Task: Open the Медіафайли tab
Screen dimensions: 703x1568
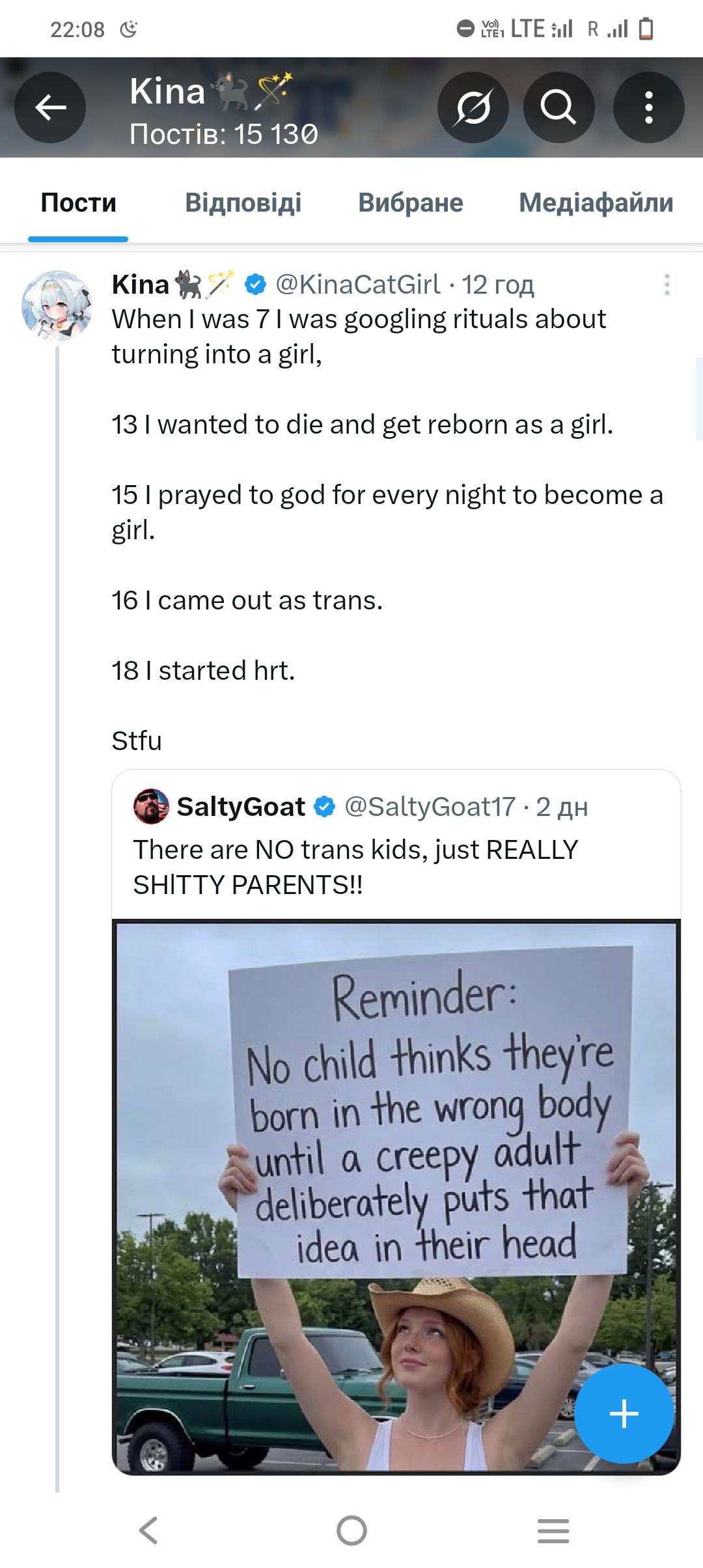Action: tap(596, 203)
